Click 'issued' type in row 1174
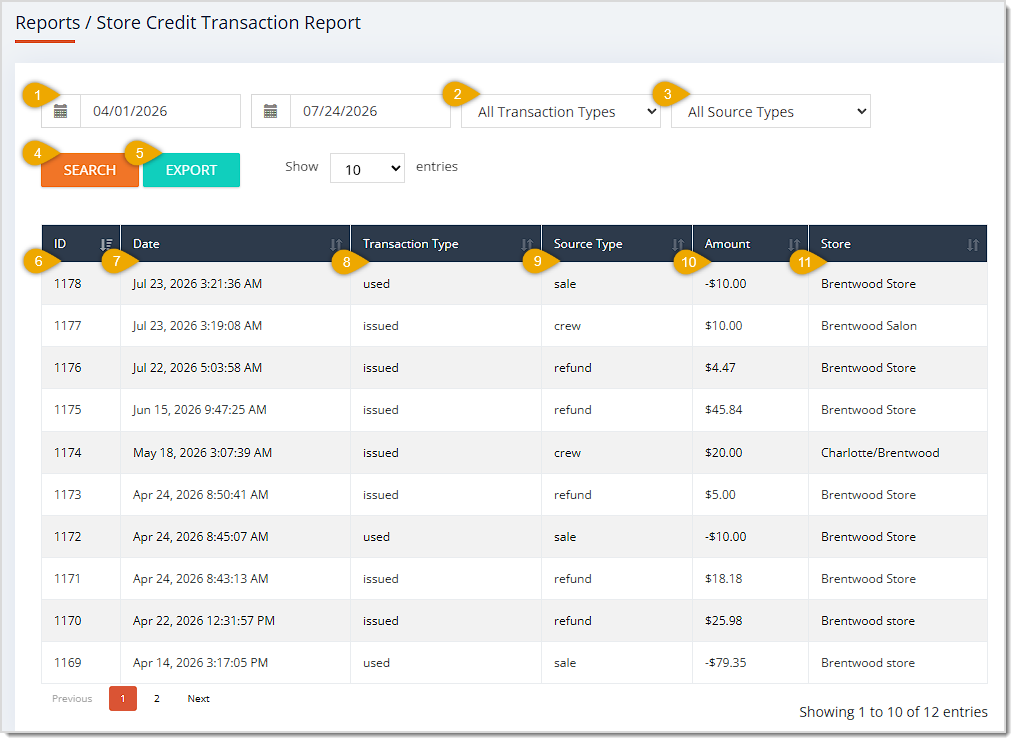The image size is (1016, 743). click(x=380, y=453)
